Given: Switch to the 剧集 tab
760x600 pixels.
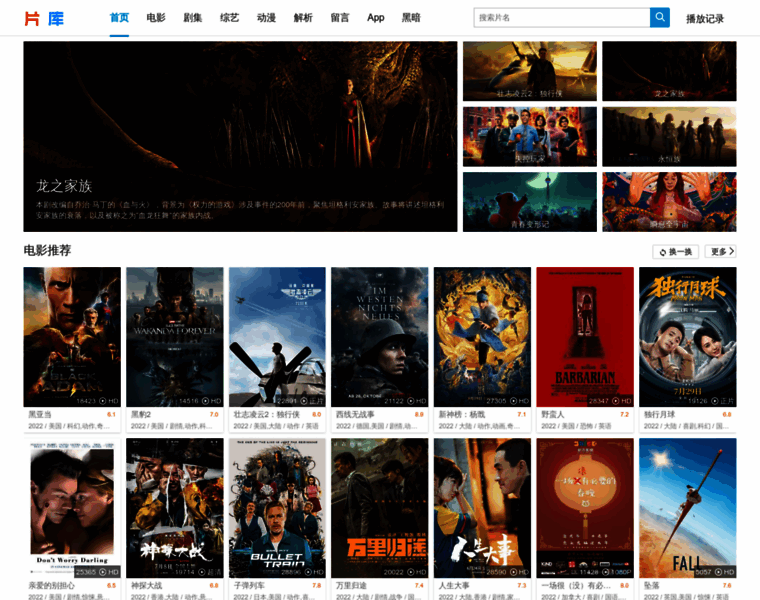Looking at the screenshot, I should (193, 18).
